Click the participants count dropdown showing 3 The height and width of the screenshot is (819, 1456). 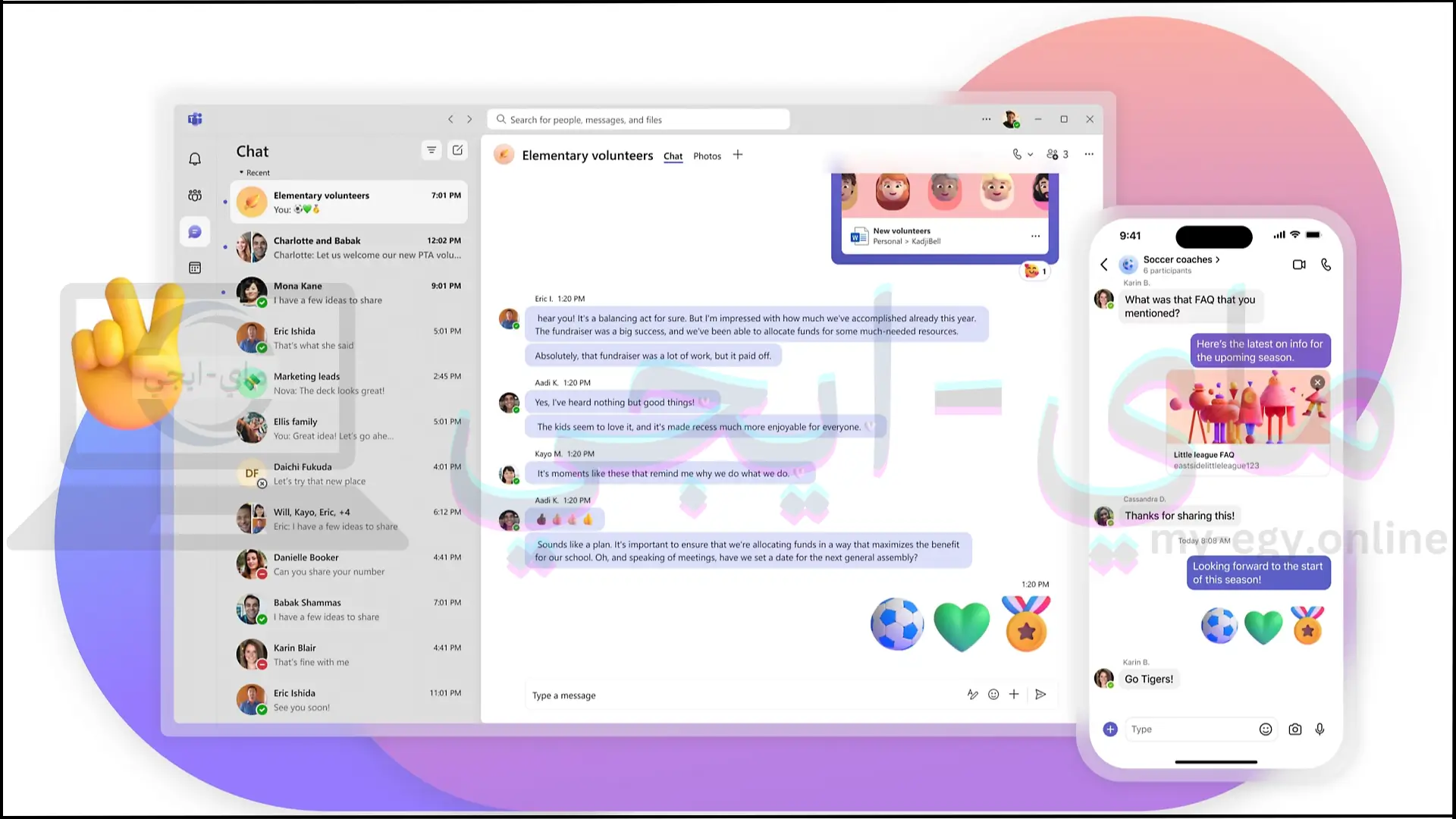(1058, 153)
